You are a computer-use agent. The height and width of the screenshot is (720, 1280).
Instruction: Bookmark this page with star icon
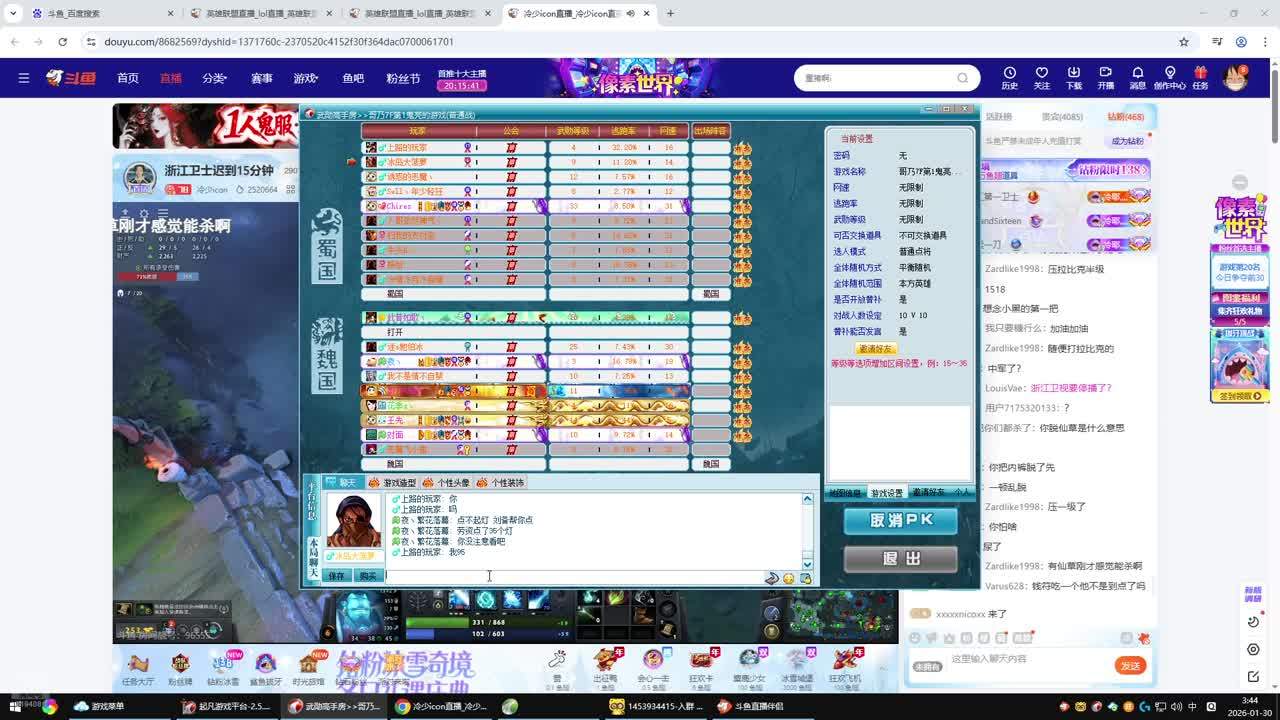1184,42
